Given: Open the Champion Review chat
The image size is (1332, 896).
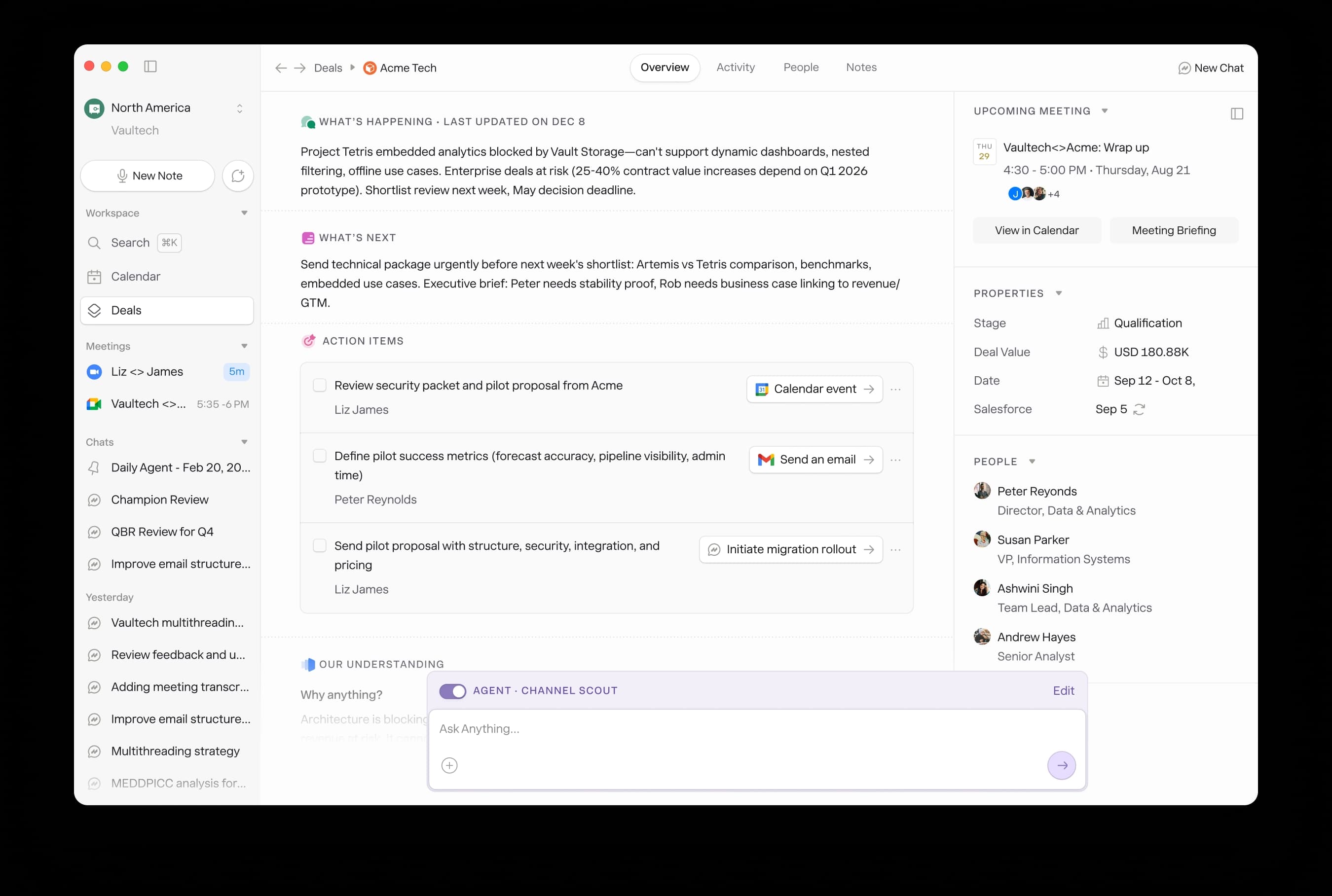Looking at the screenshot, I should (167, 500).
